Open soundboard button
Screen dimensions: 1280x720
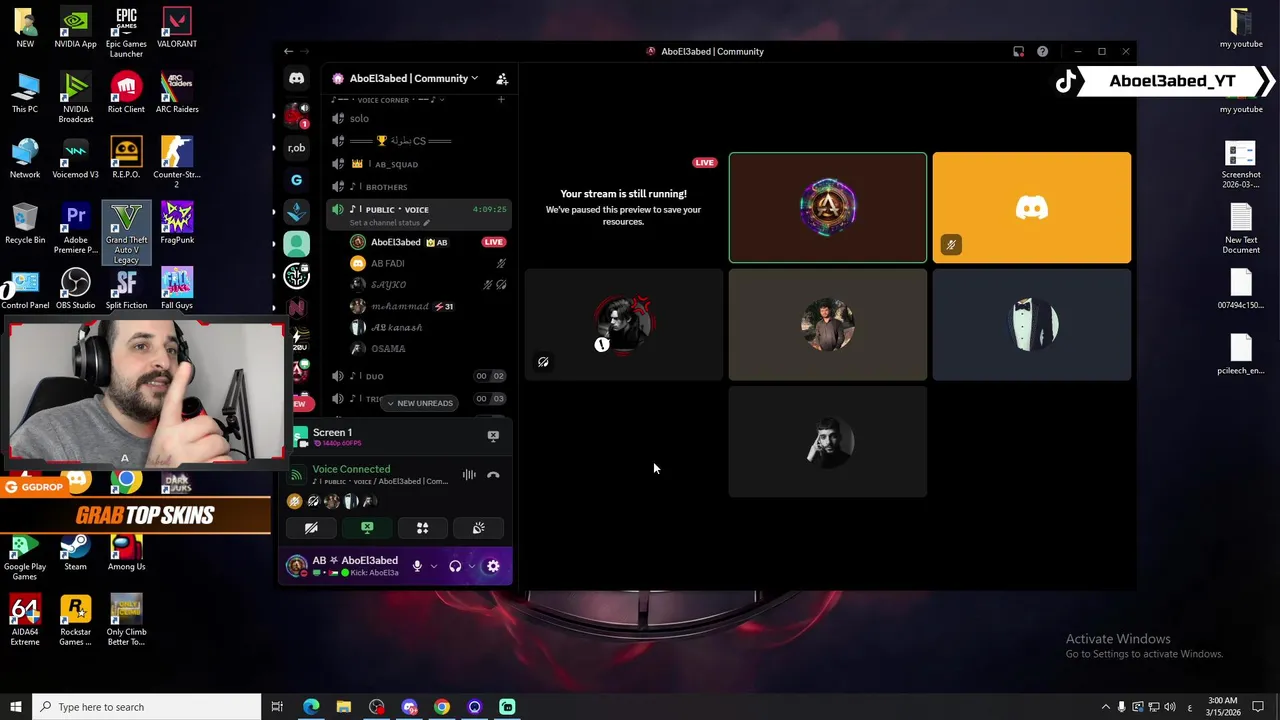[478, 528]
